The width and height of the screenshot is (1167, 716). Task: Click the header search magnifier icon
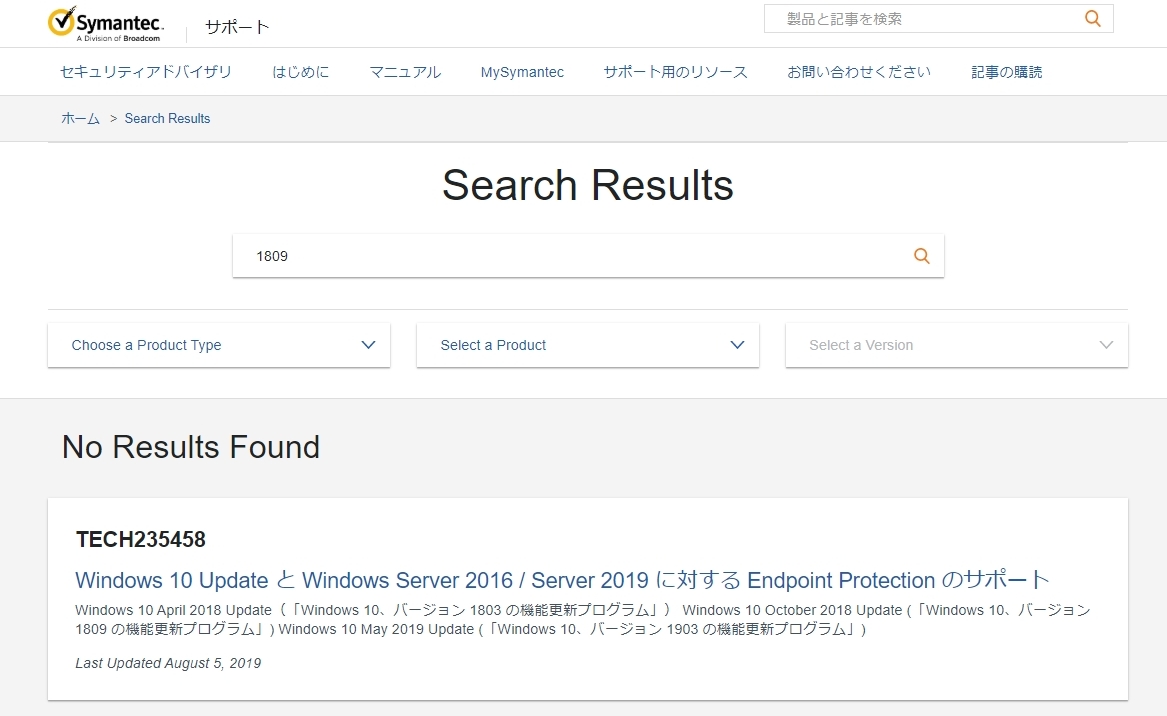pos(1093,19)
